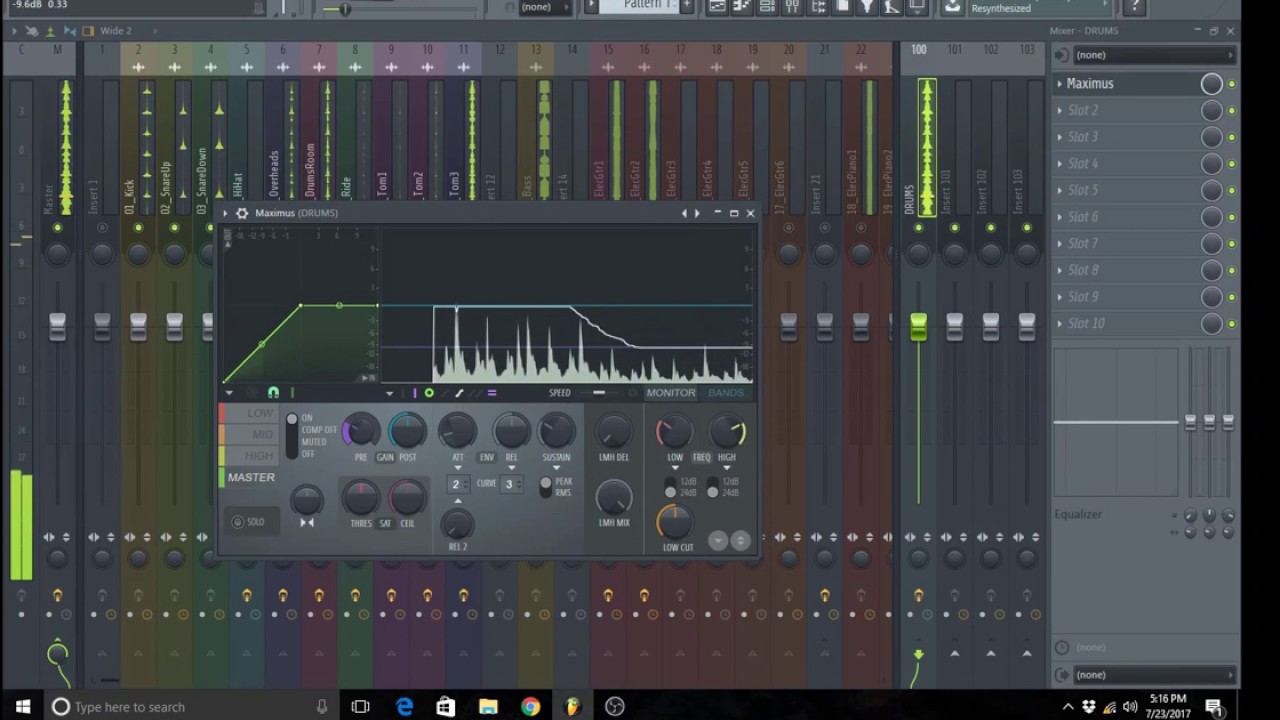Toggle the Slot 2 enable LED
Image resolution: width=1280 pixels, height=720 pixels.
(1231, 111)
